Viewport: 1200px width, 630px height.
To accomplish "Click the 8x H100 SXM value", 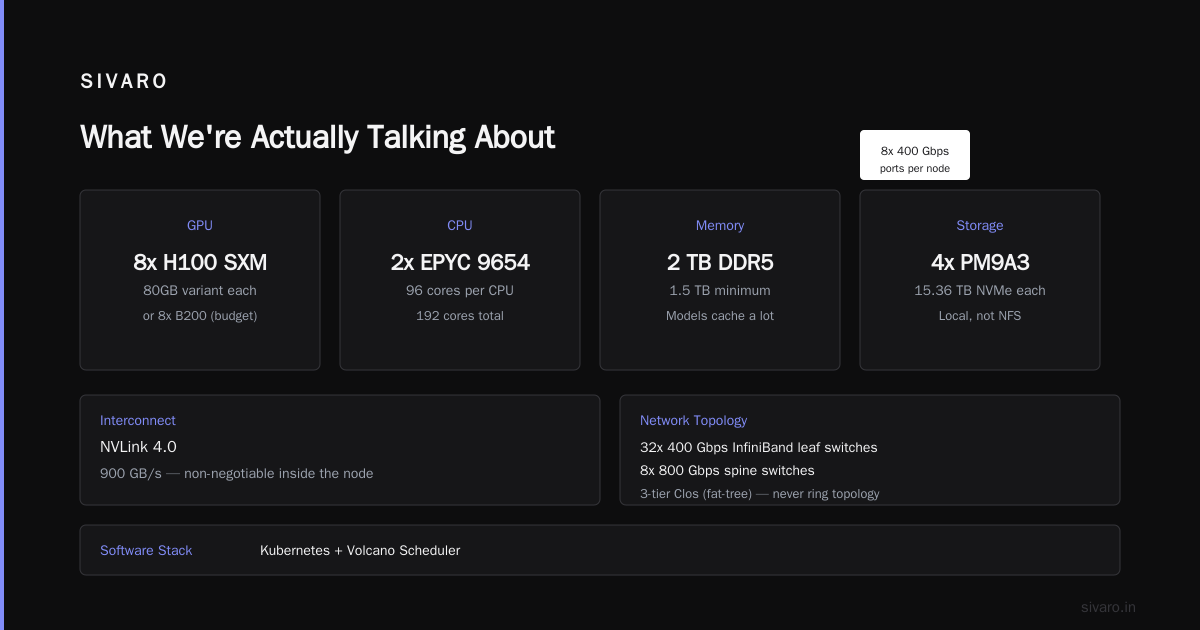I will click(200, 263).
